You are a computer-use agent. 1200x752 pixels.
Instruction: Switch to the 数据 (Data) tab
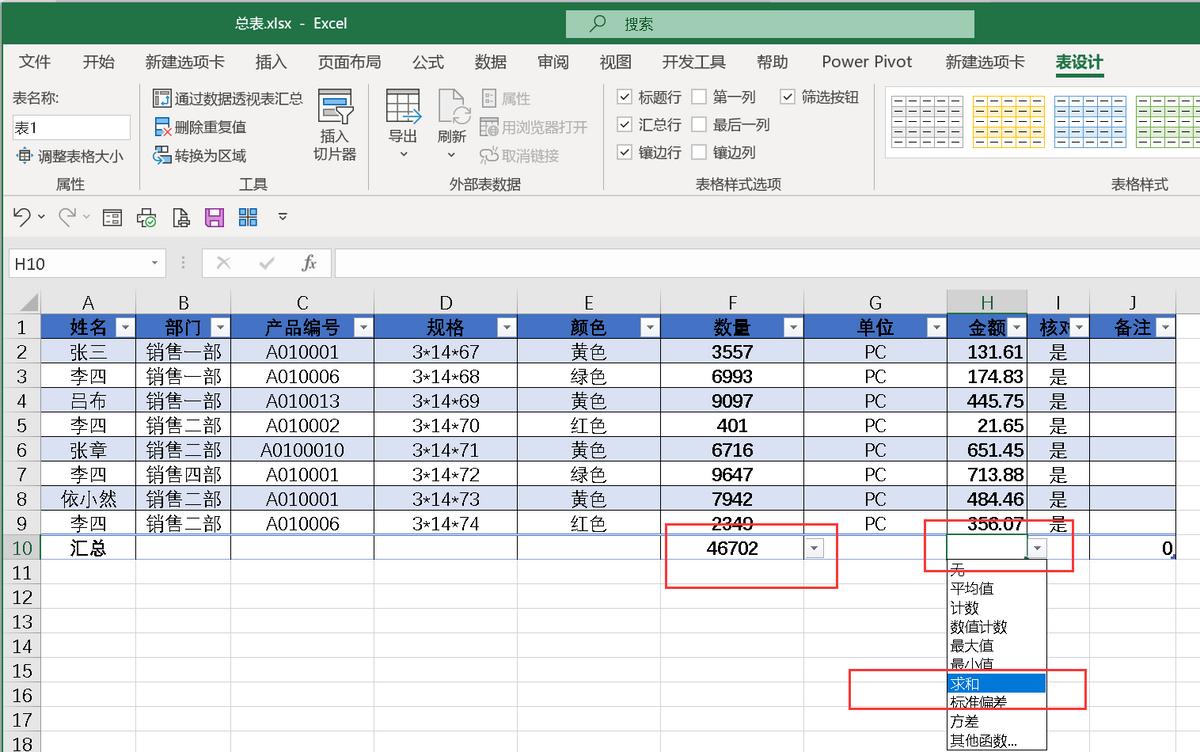tap(491, 62)
